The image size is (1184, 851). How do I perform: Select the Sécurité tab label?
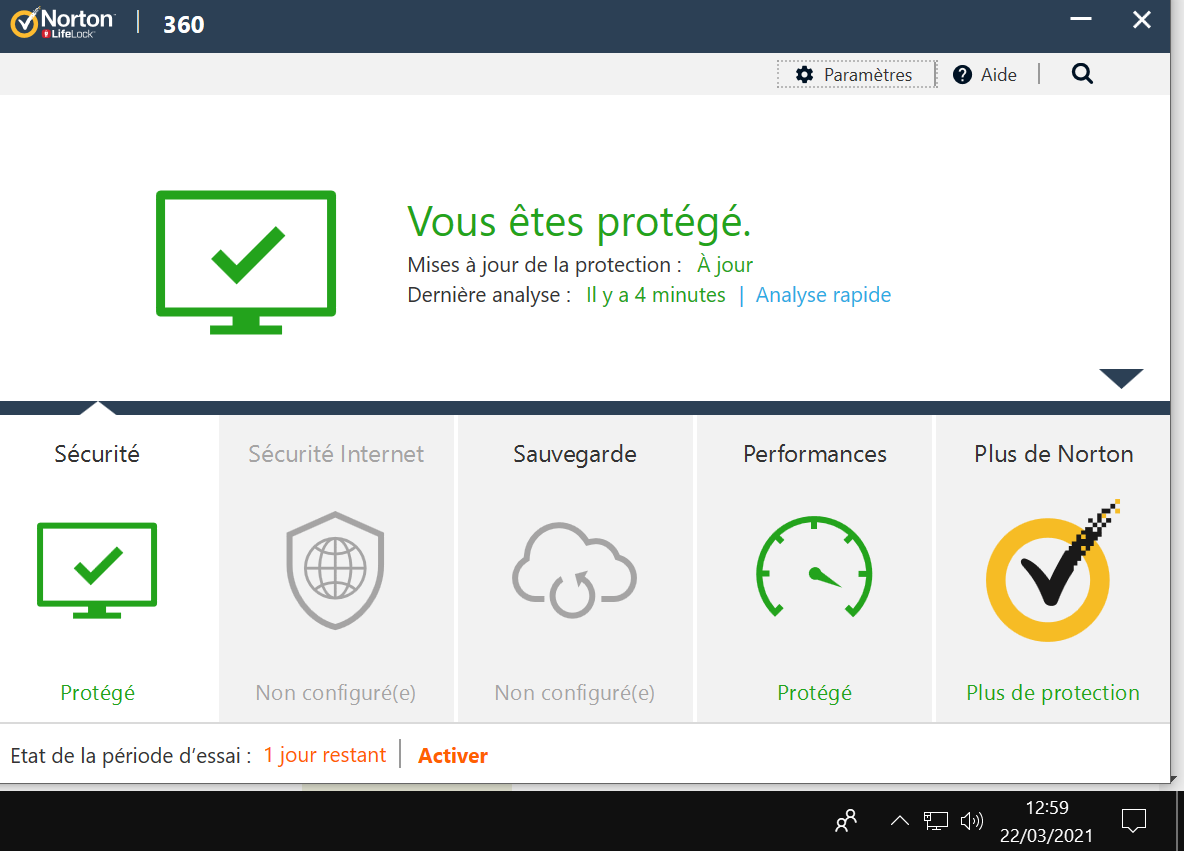pyautogui.click(x=97, y=454)
